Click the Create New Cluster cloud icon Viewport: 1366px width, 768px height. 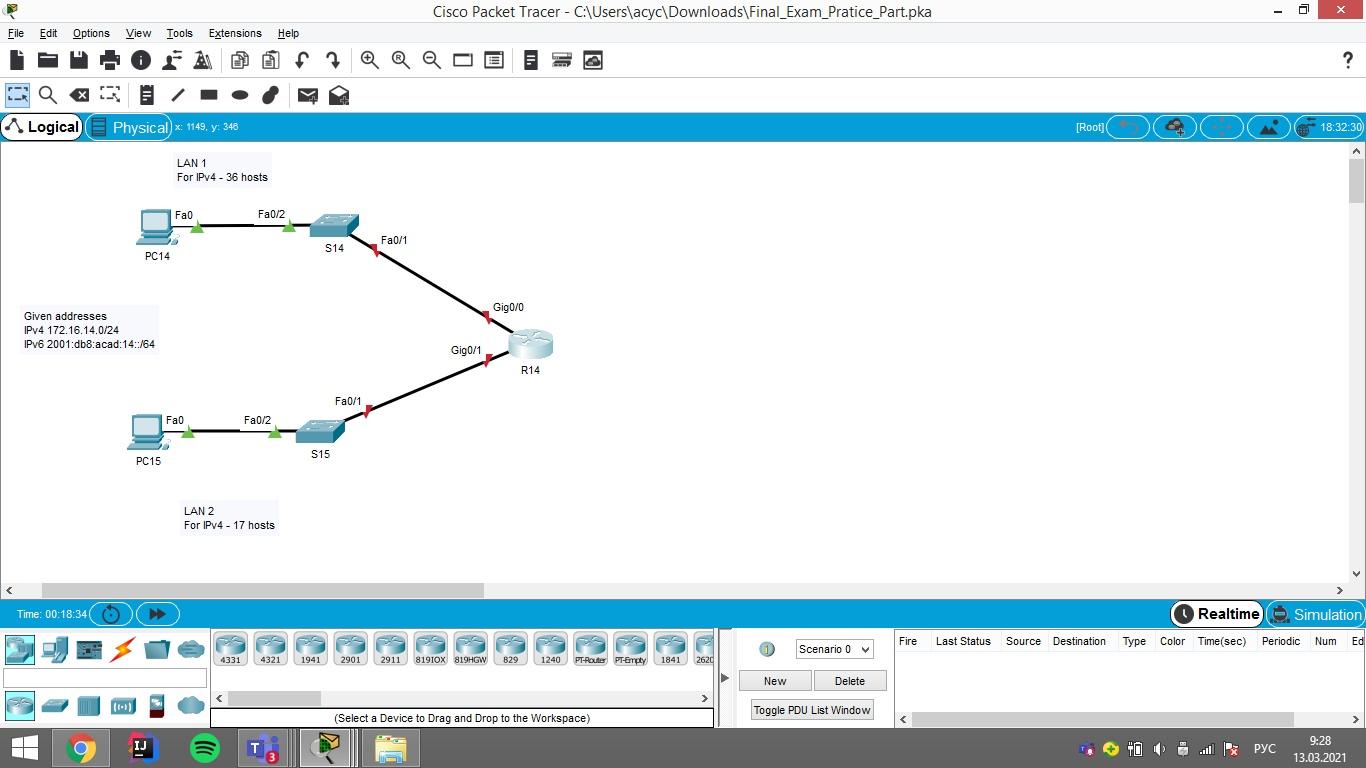pos(1175,127)
